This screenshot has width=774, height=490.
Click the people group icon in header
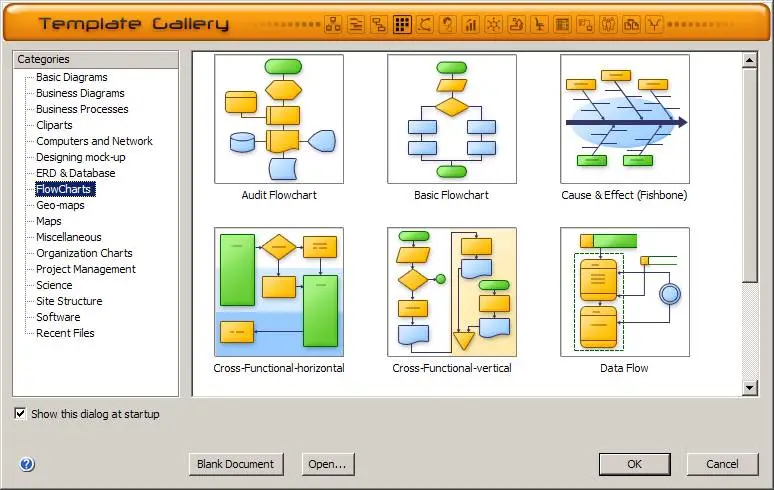coord(608,24)
